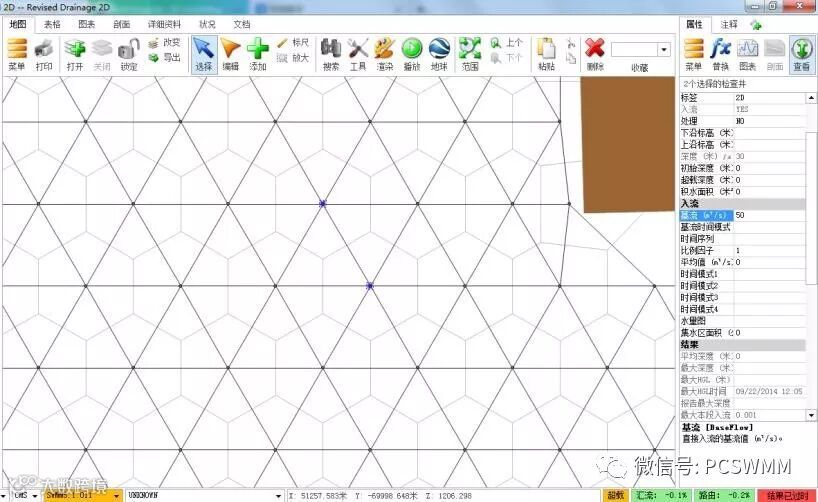Click the 基流 value field showing 50

[770, 215]
